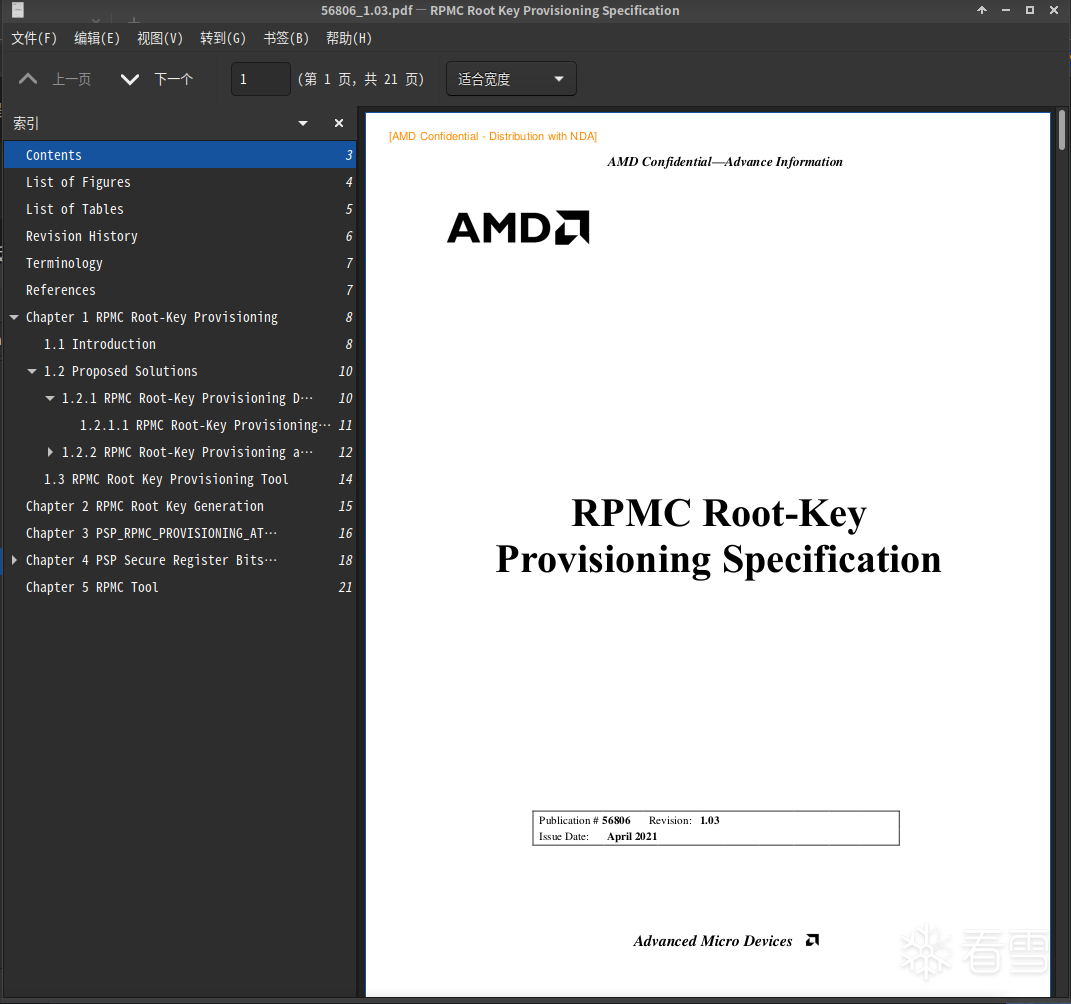Viewport: 1071px width, 1004px height.
Task: Go to previous page with up chevron
Action: click(28, 79)
